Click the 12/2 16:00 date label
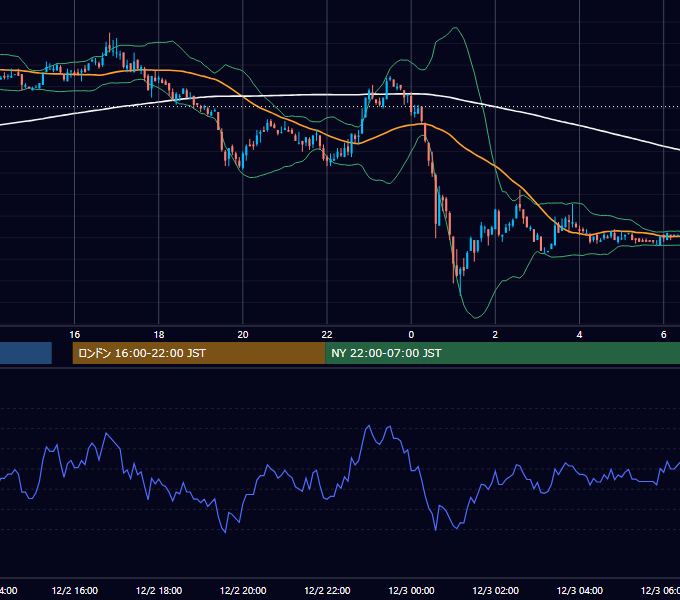The width and height of the screenshot is (680, 600). pyautogui.click(x=75, y=591)
